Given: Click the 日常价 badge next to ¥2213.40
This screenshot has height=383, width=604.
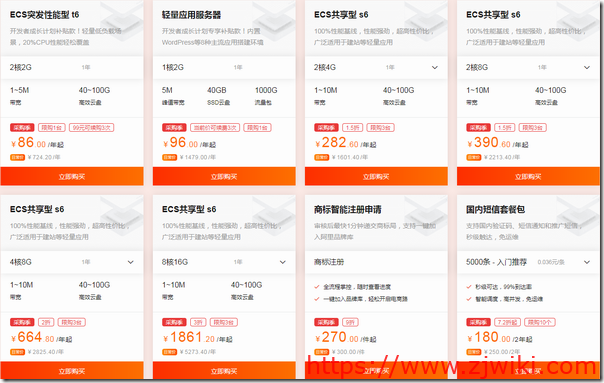Looking at the screenshot, I should point(474,157).
